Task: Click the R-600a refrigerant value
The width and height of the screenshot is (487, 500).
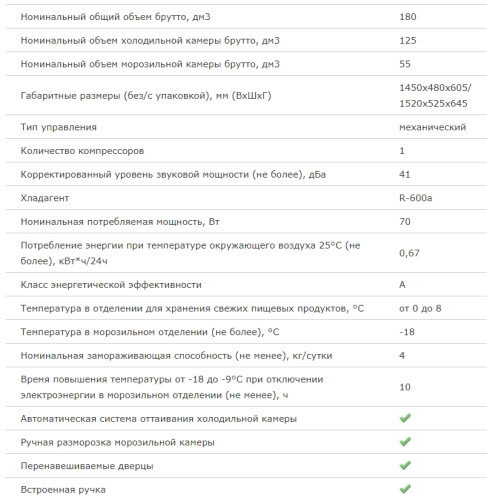Action: click(x=416, y=198)
